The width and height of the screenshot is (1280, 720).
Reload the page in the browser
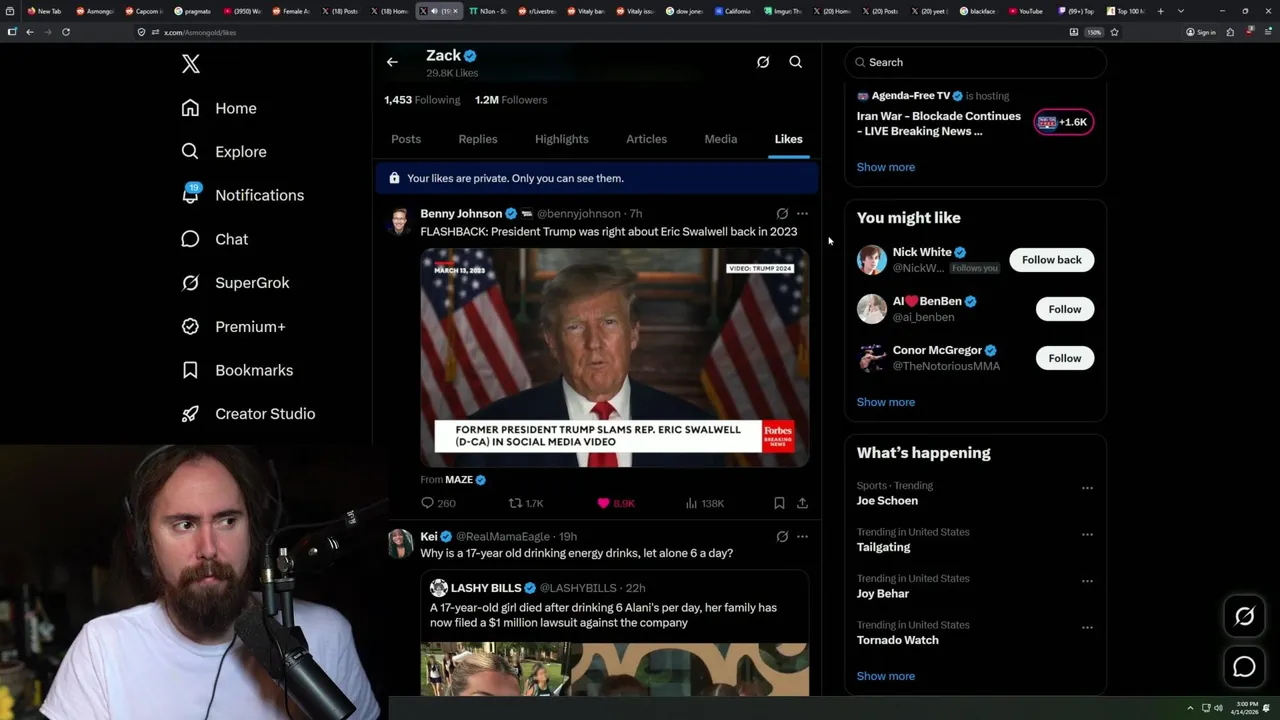coord(66,32)
